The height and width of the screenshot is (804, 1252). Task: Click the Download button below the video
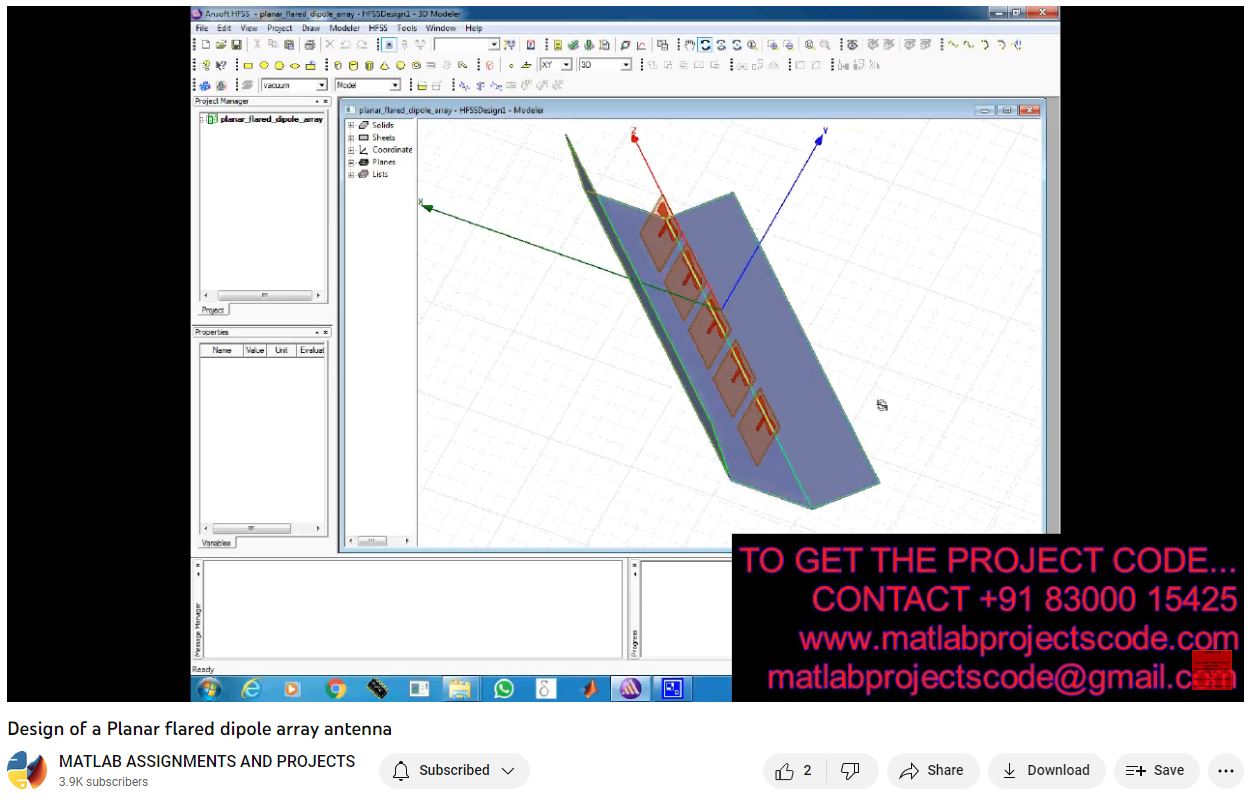click(x=1046, y=770)
